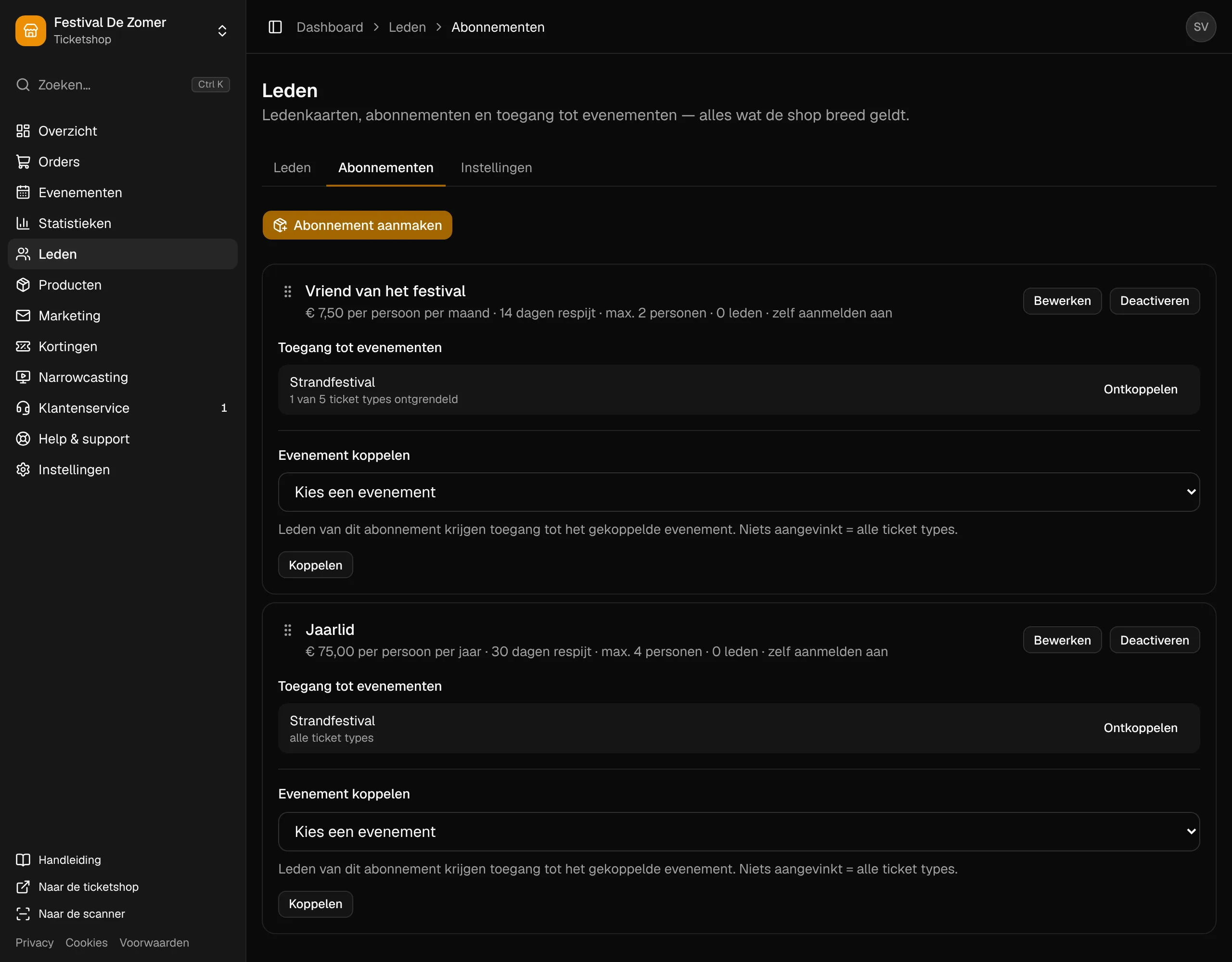The height and width of the screenshot is (962, 1232).
Task: Click Bewerken for Jaarlid
Action: pos(1062,640)
